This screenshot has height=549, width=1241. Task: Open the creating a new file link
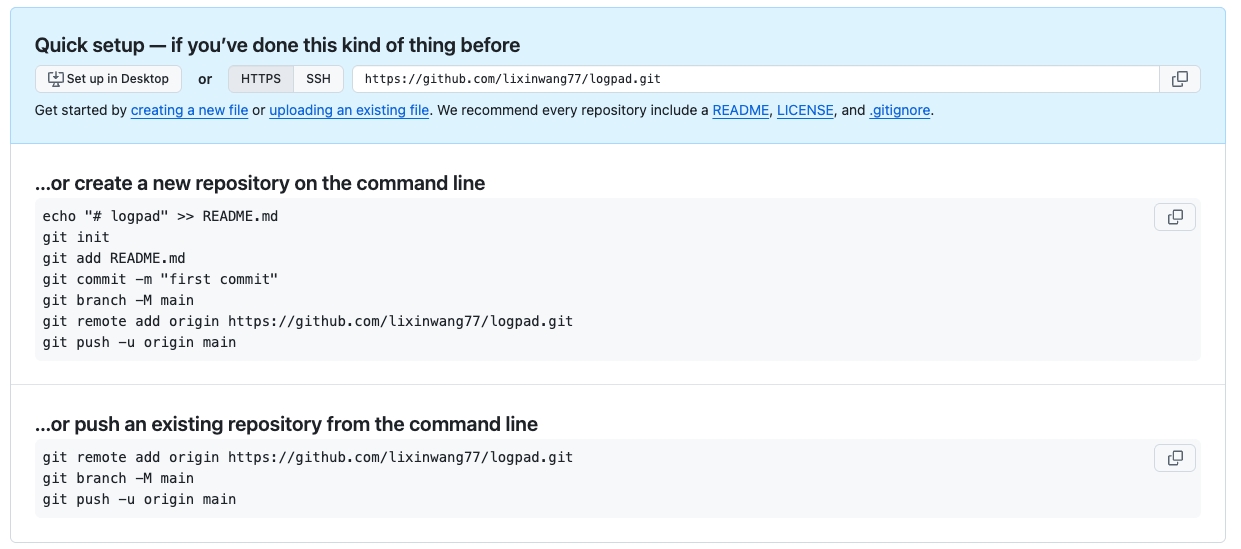(189, 111)
